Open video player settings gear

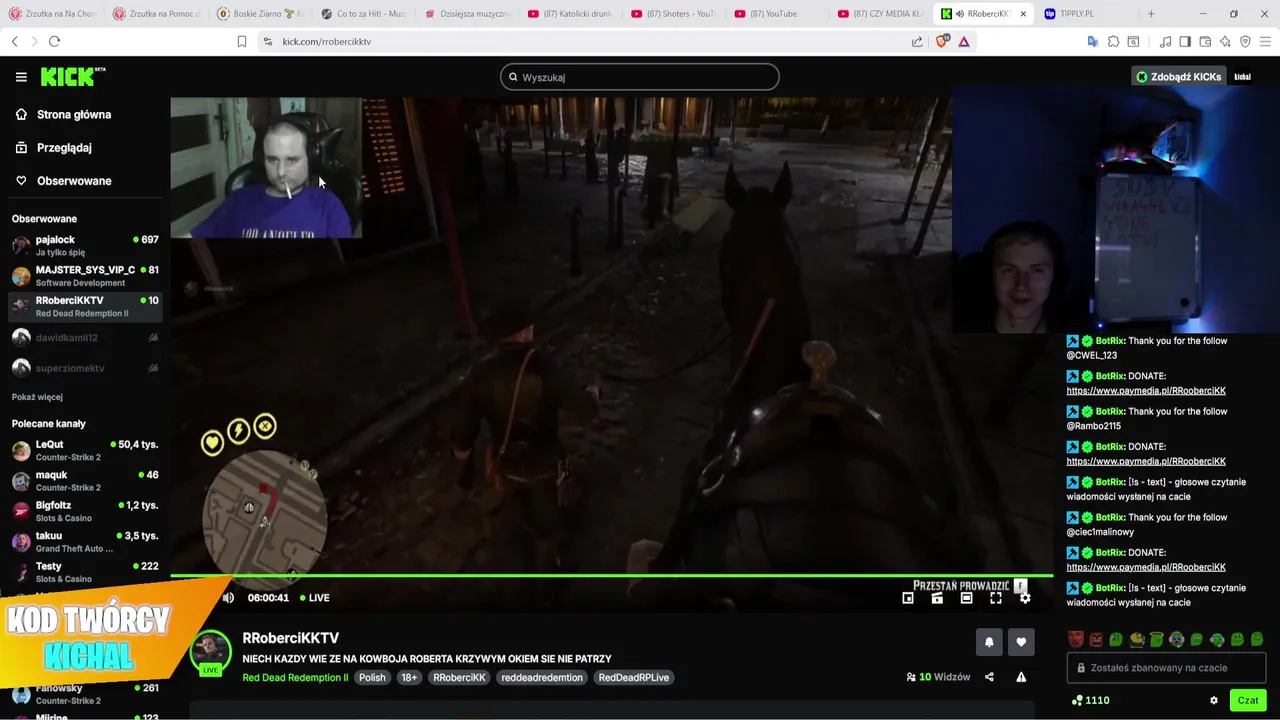[x=1025, y=598]
